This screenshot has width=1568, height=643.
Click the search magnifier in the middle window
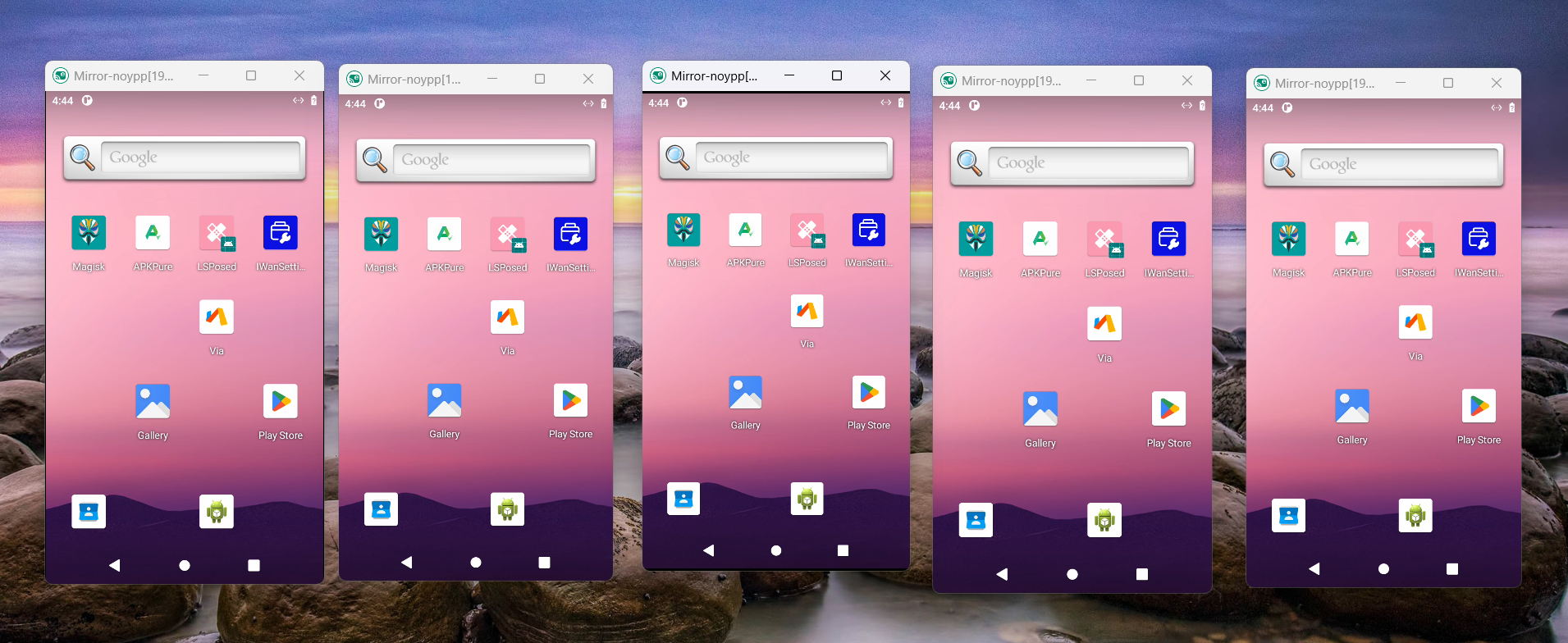(x=678, y=157)
